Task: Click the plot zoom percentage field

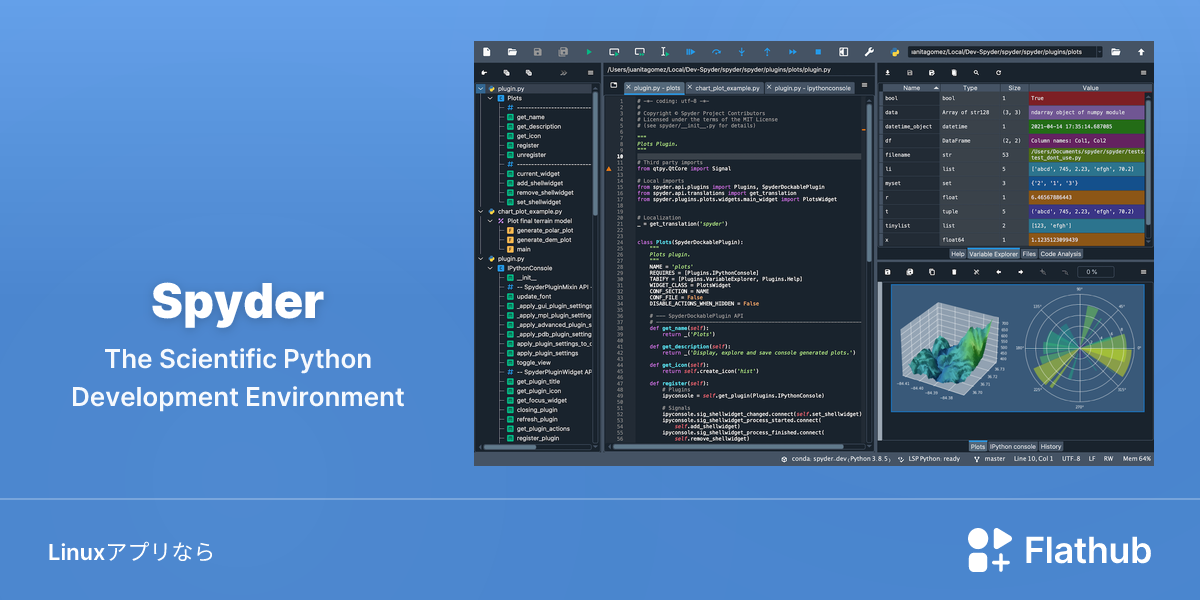Action: point(1094,272)
